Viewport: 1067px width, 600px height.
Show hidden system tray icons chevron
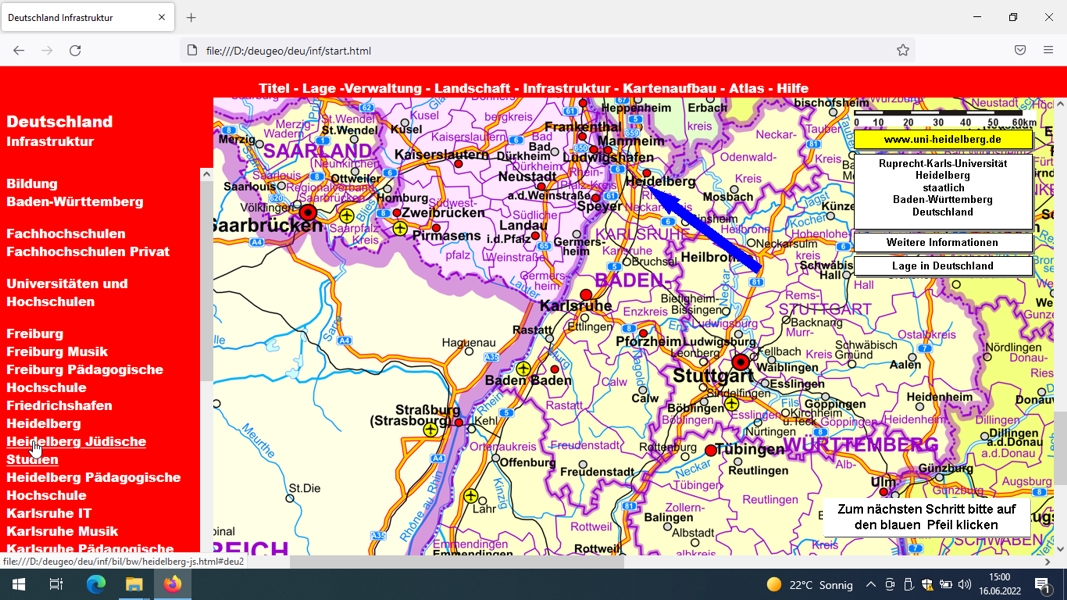pos(870,584)
